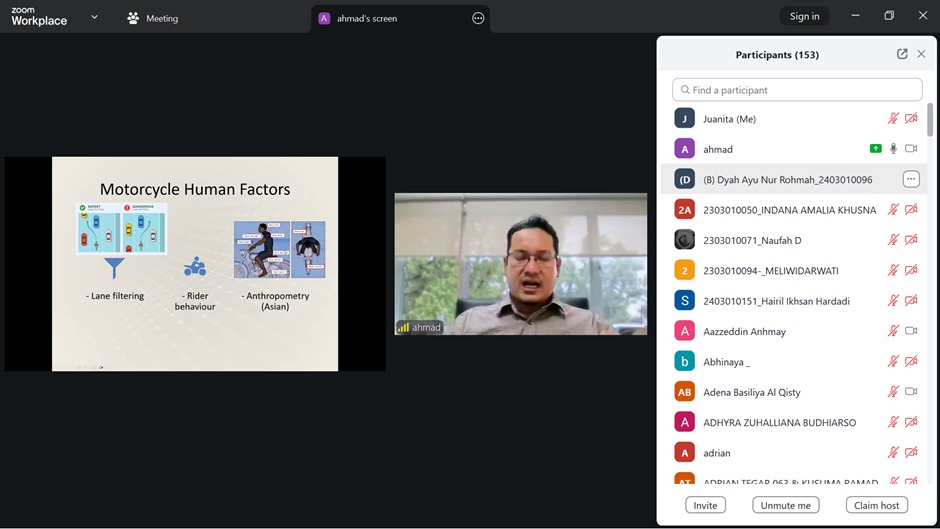
Task: Click Aazzeddin Anhmay's video camera icon
Action: (x=911, y=331)
